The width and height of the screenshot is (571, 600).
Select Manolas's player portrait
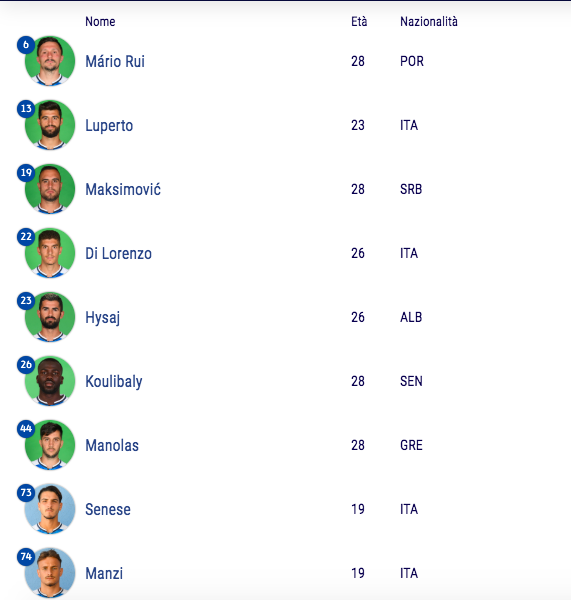[x=50, y=445]
